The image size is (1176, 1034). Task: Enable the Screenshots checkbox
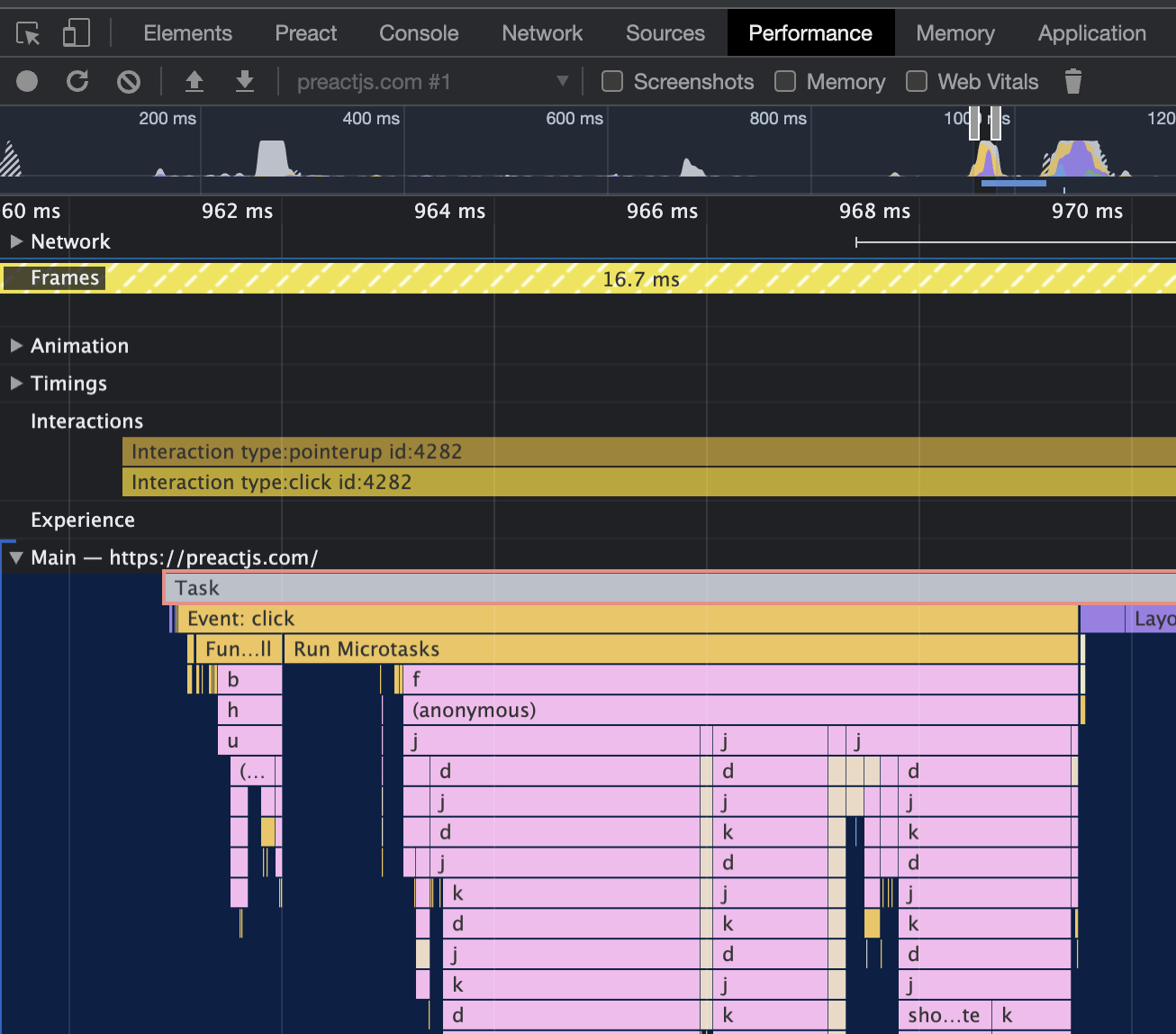611,81
